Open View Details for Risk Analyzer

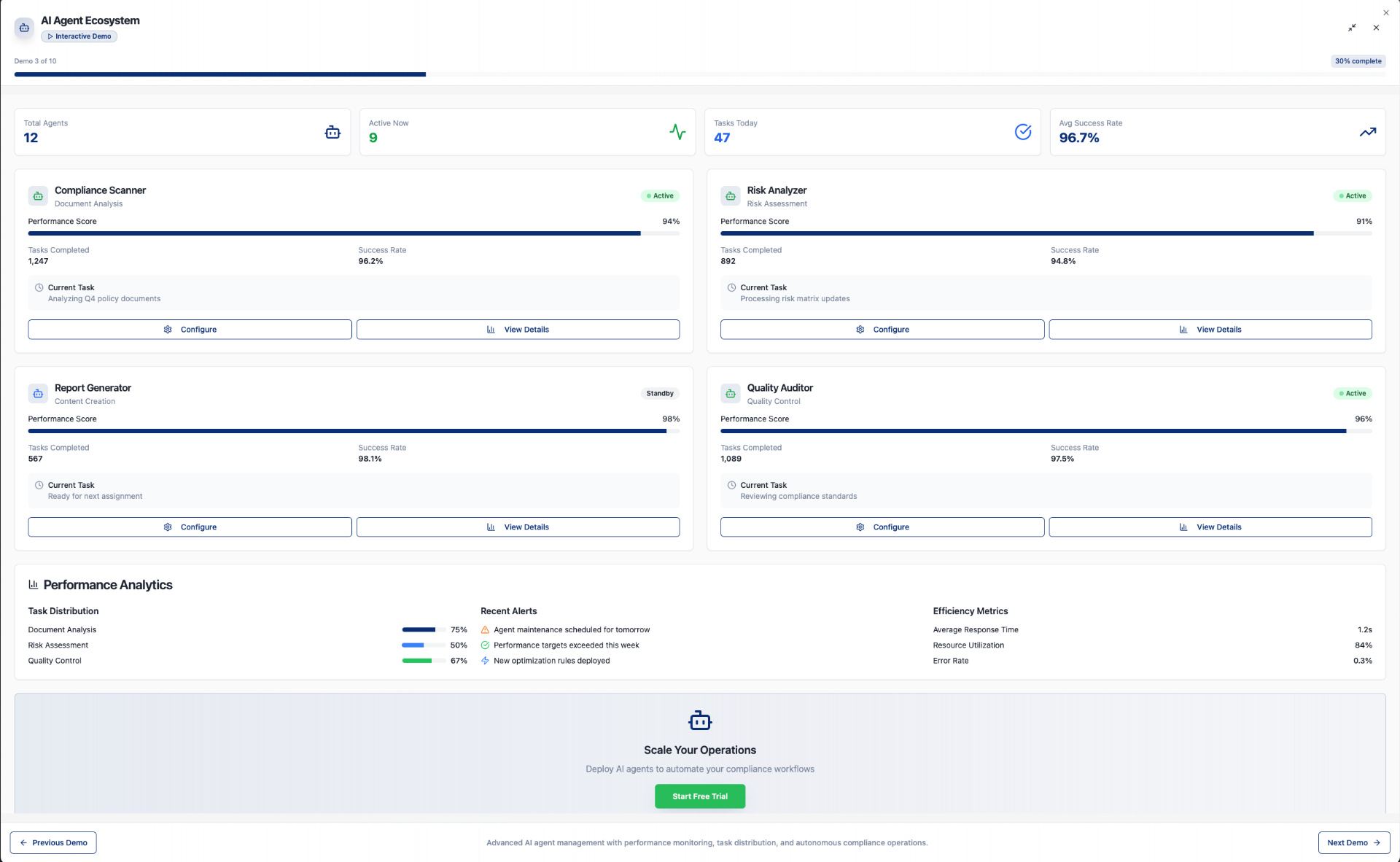(x=1210, y=330)
